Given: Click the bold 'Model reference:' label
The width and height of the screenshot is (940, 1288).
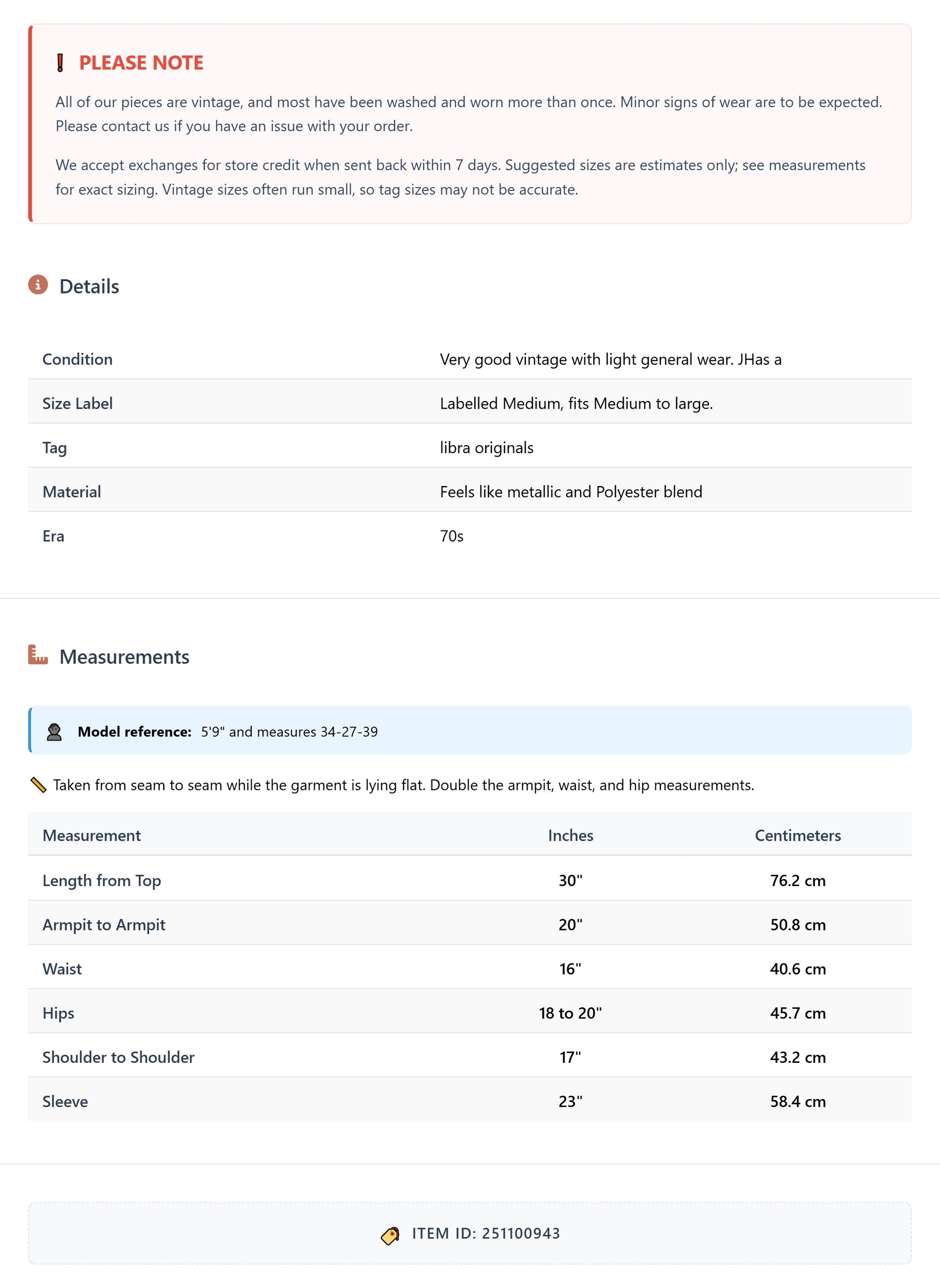Looking at the screenshot, I should pos(134,732).
